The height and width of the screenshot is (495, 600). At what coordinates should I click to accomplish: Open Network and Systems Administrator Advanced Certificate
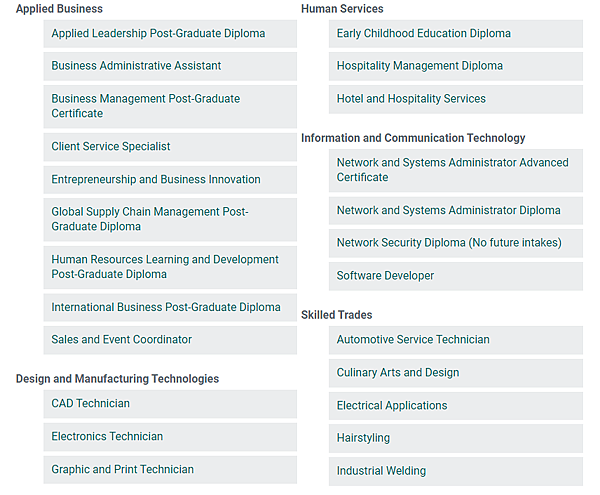click(x=452, y=170)
